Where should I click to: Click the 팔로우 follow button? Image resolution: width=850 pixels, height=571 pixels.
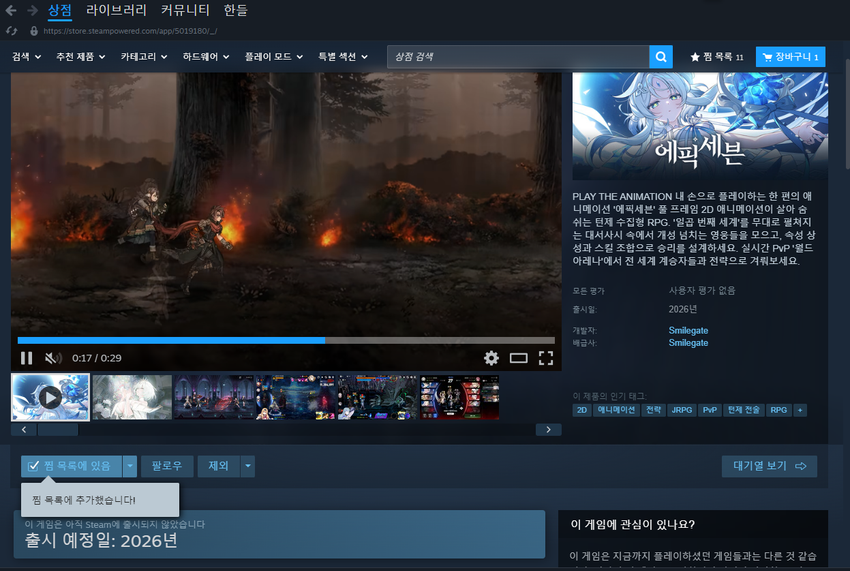(167, 466)
